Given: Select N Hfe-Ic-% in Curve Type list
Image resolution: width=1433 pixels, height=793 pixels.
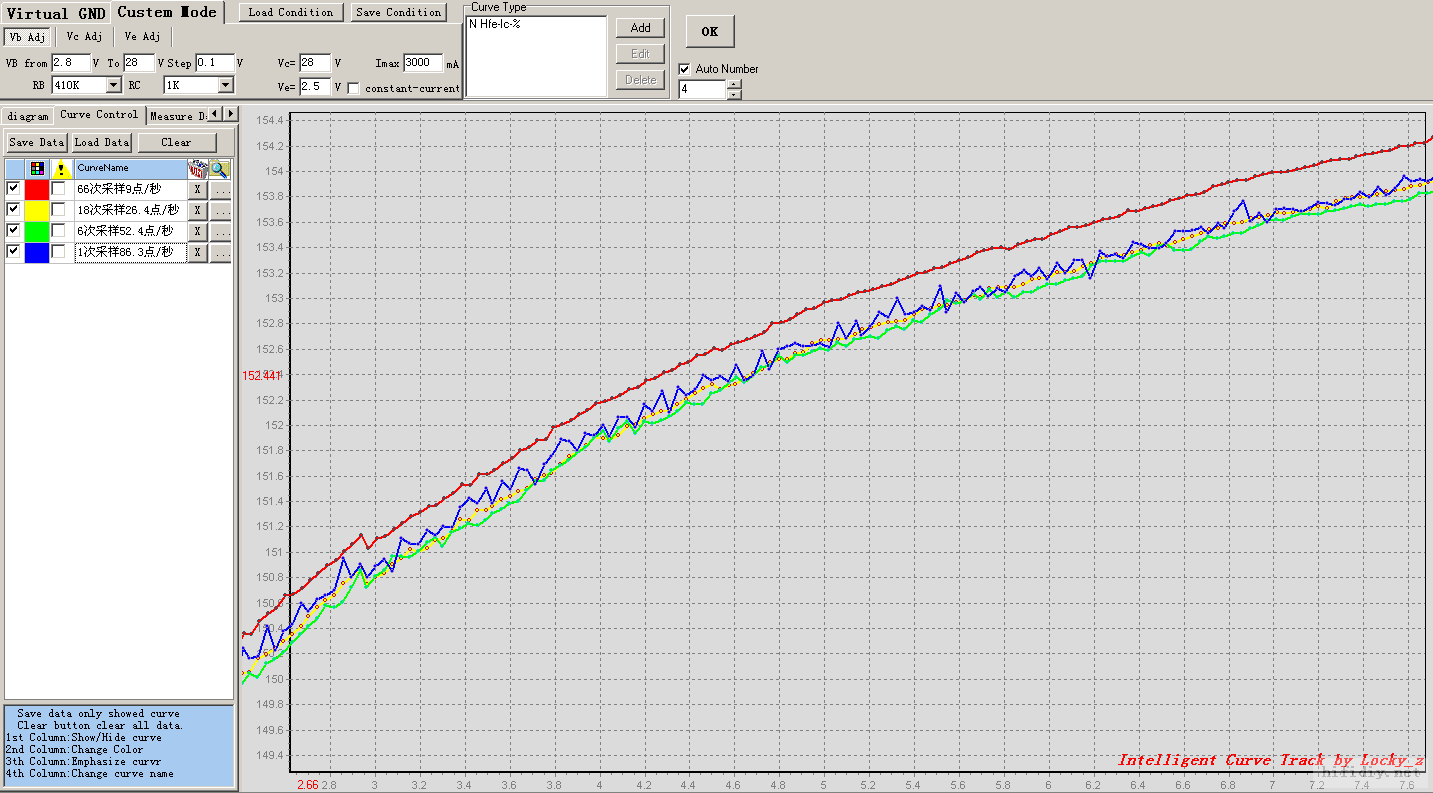Looking at the screenshot, I should click(x=494, y=24).
